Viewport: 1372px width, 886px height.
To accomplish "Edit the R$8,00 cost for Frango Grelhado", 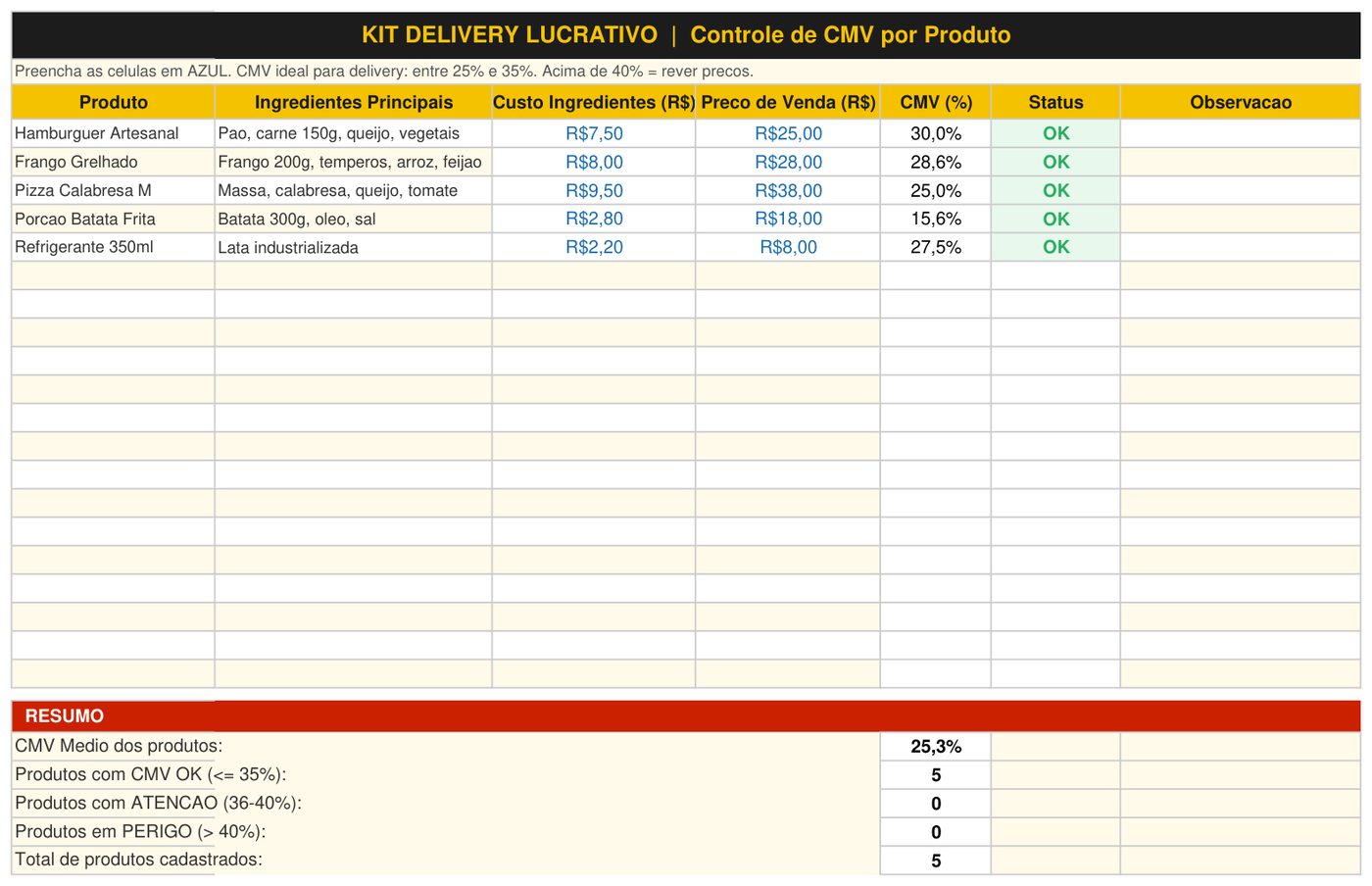I will pos(594,162).
